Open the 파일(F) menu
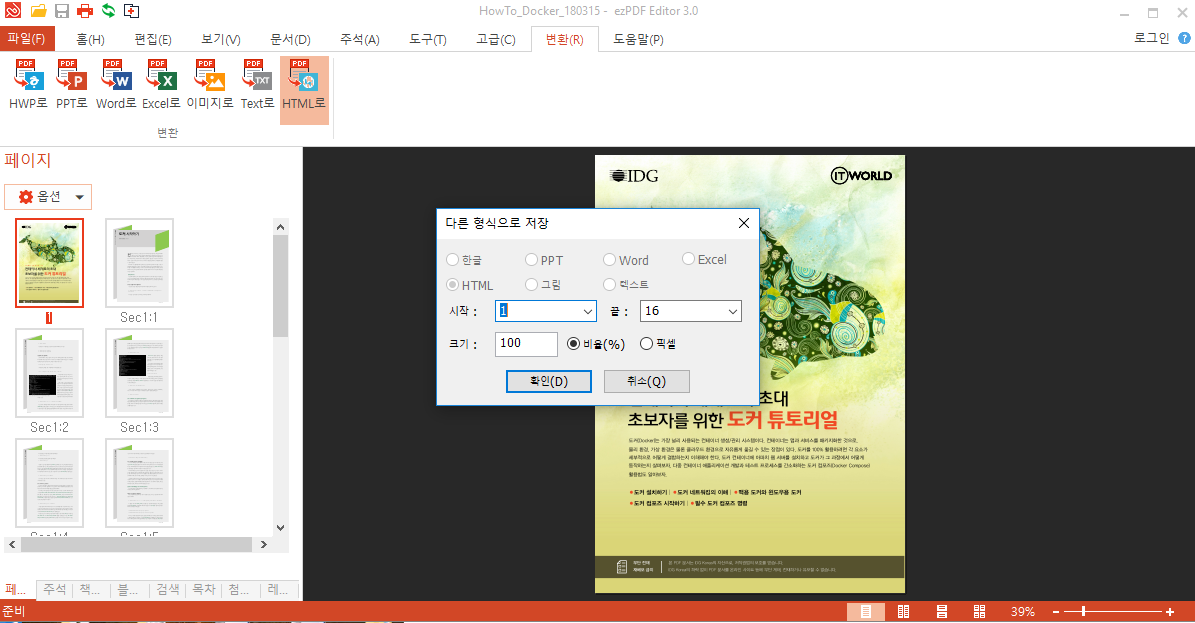 [27, 38]
